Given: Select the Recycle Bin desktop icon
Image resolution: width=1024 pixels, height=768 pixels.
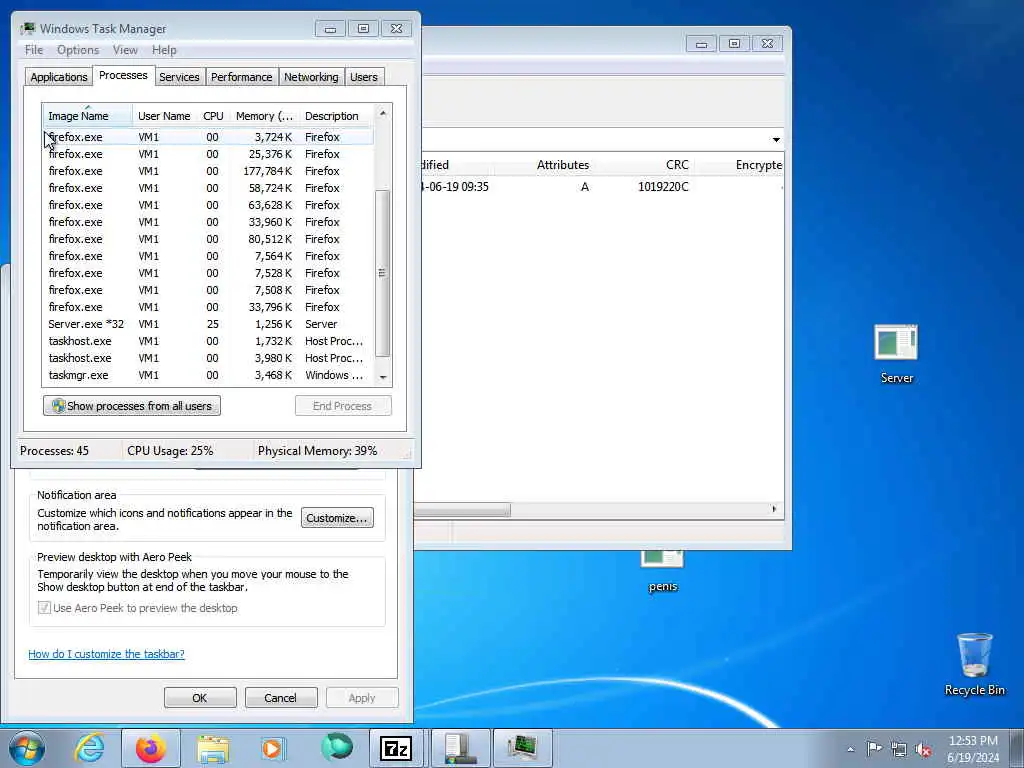Looking at the screenshot, I should (974, 664).
